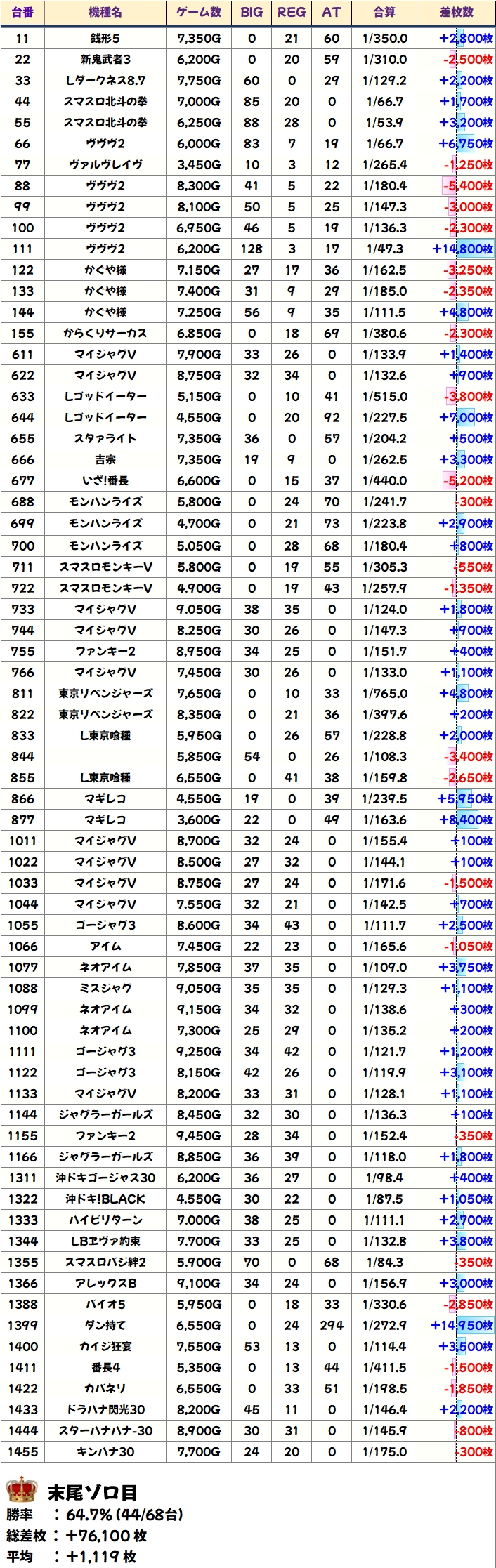The height and width of the screenshot is (1568, 496).
Task: Select the REG column header
Action: click(292, 12)
